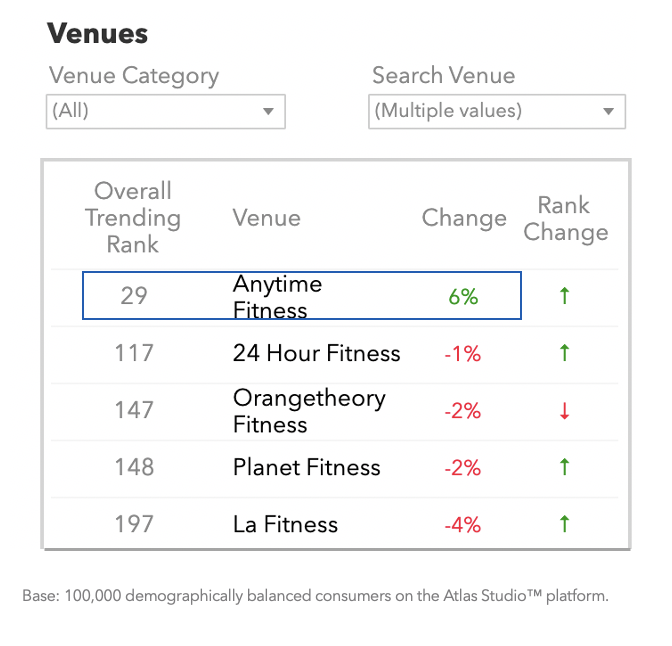Click 24 Hour Fitness rank change arrow
Viewport: 672px width, 646px height.
[x=564, y=353]
